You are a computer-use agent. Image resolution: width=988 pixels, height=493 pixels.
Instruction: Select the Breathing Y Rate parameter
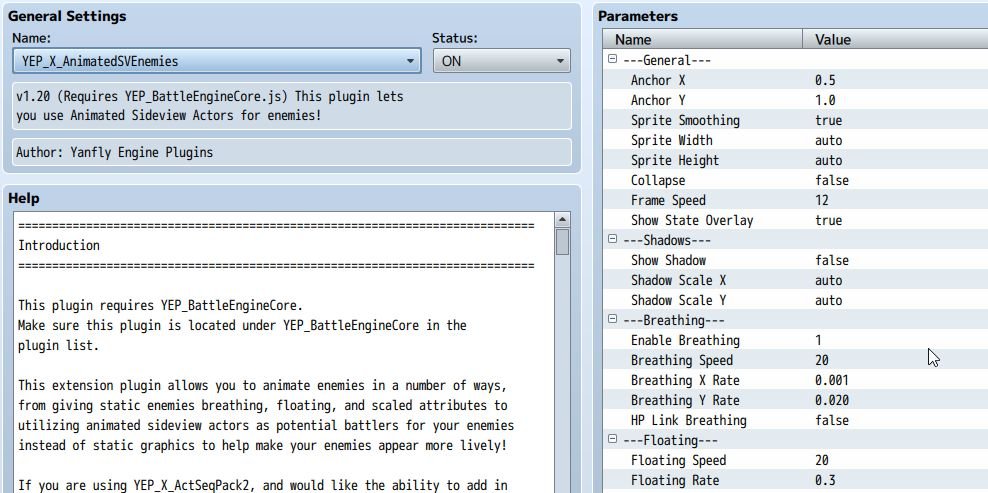point(795,400)
